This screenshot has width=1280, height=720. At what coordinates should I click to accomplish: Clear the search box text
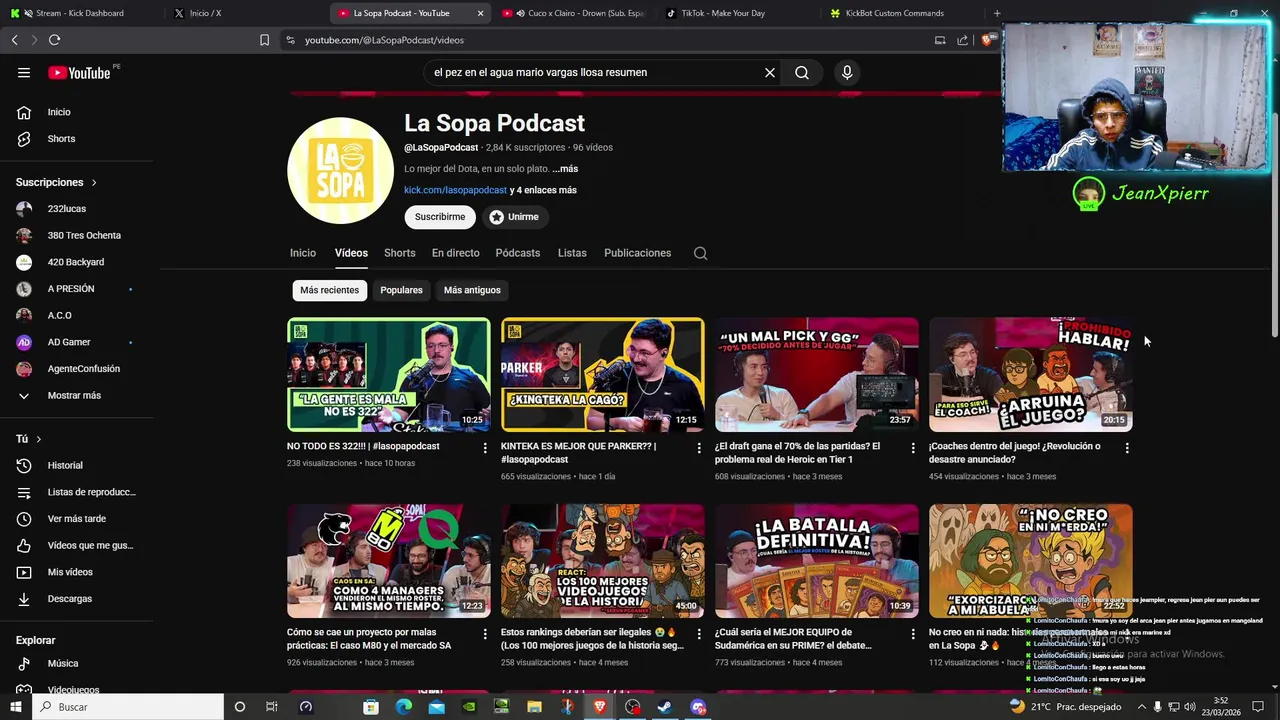[x=770, y=72]
